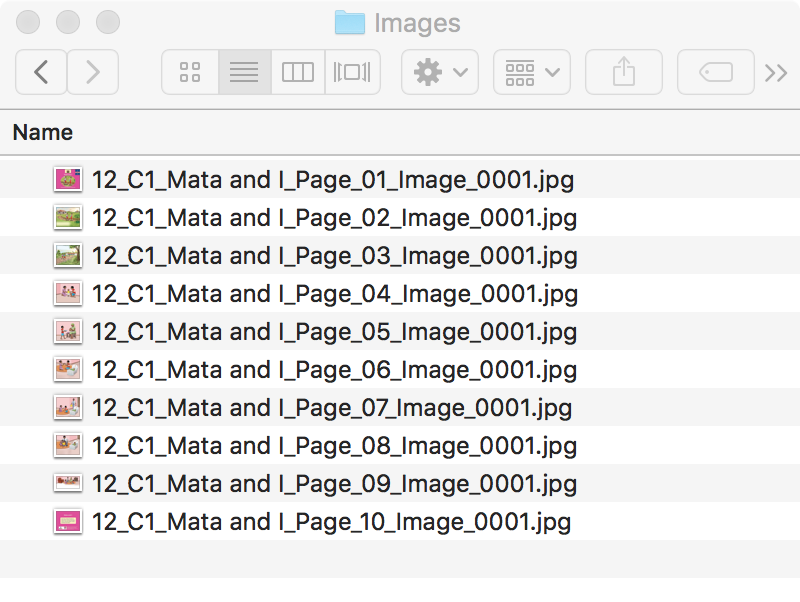
Task: Go back with the left arrow button
Action: point(41,72)
